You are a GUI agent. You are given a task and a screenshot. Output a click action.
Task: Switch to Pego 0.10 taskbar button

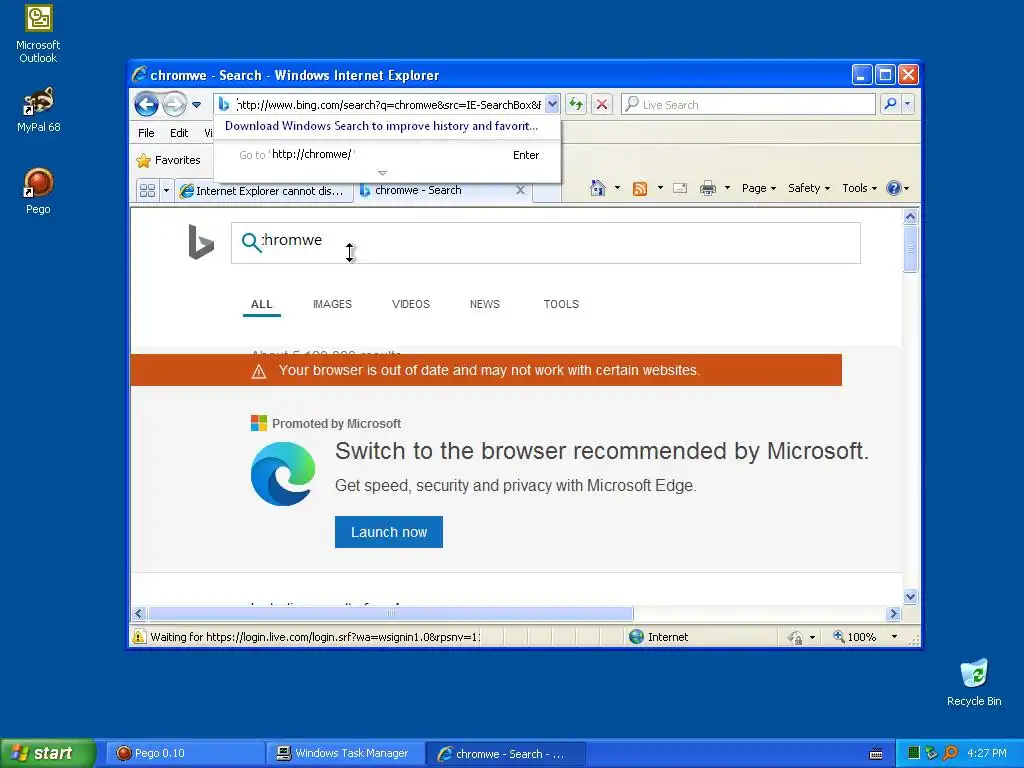tap(185, 754)
